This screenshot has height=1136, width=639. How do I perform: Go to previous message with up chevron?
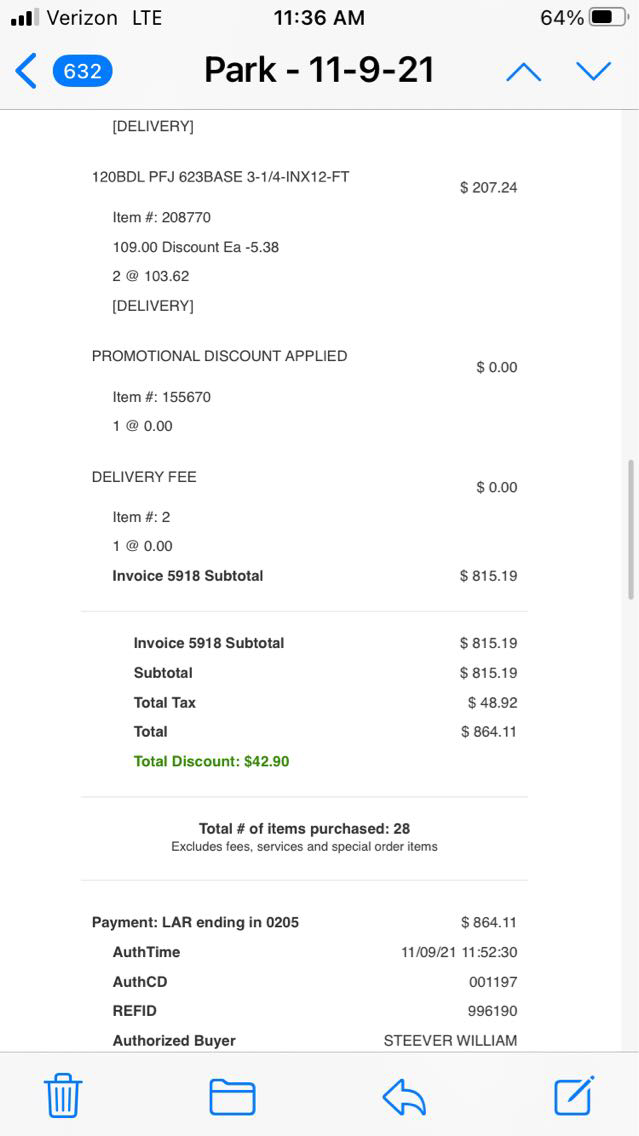pyautogui.click(x=523, y=72)
